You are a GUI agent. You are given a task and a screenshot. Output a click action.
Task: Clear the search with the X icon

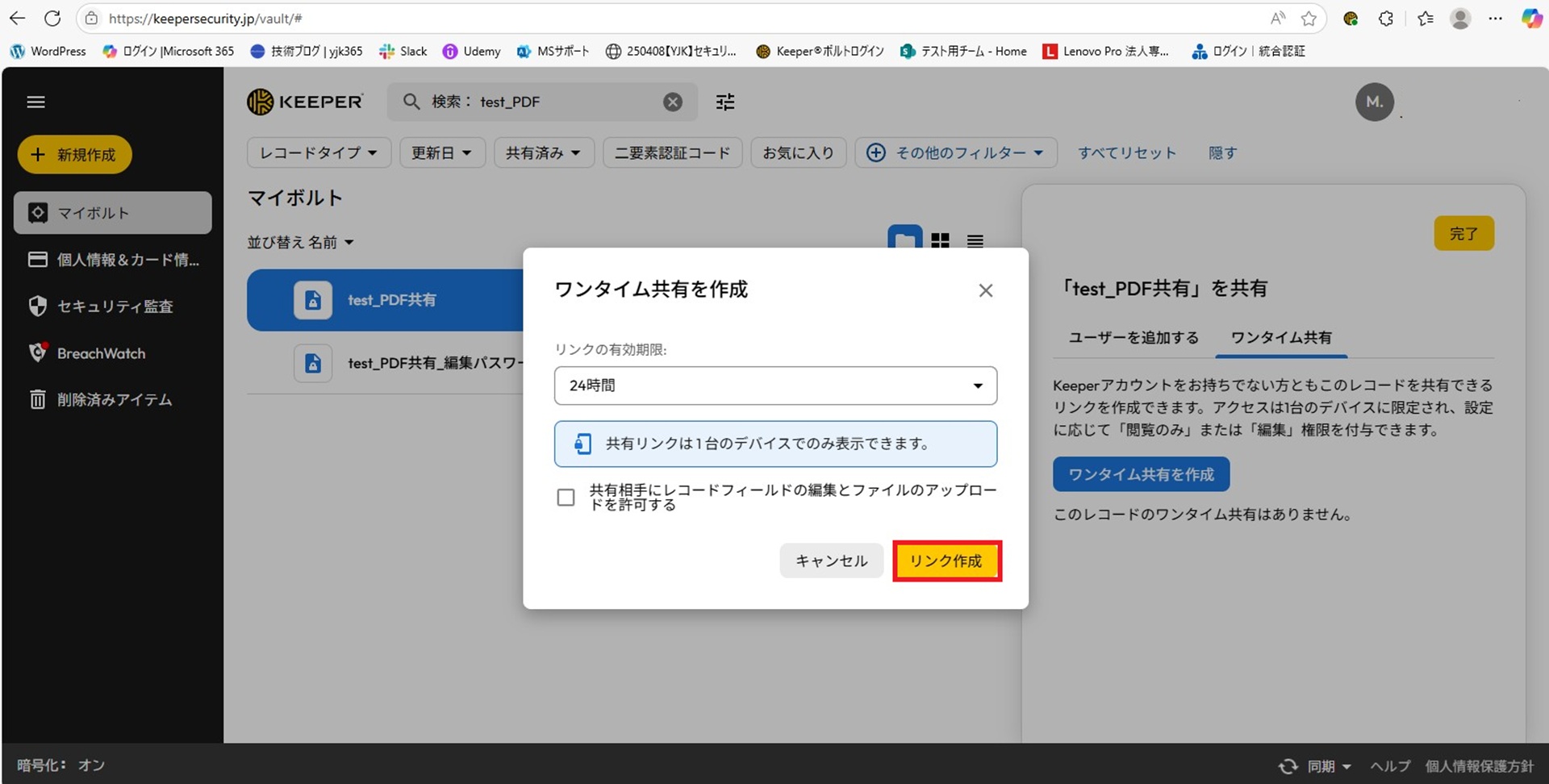pos(672,102)
